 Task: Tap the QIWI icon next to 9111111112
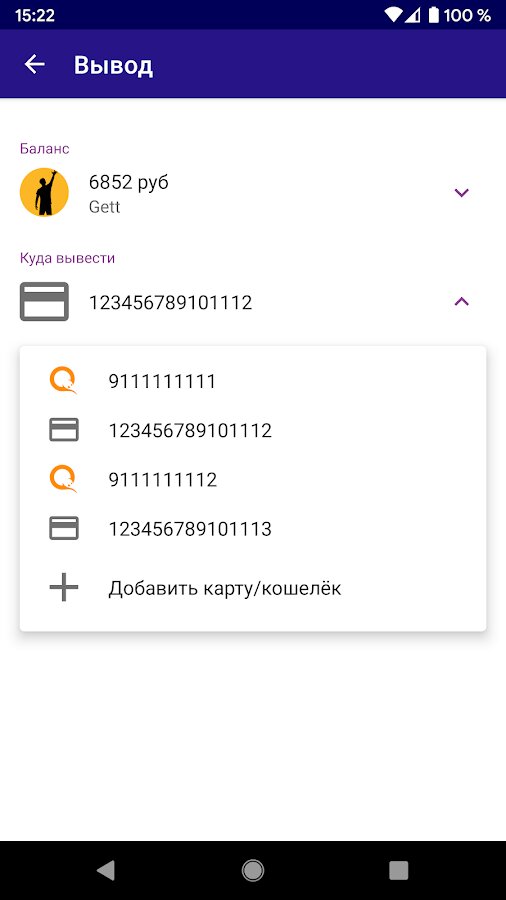[x=63, y=479]
